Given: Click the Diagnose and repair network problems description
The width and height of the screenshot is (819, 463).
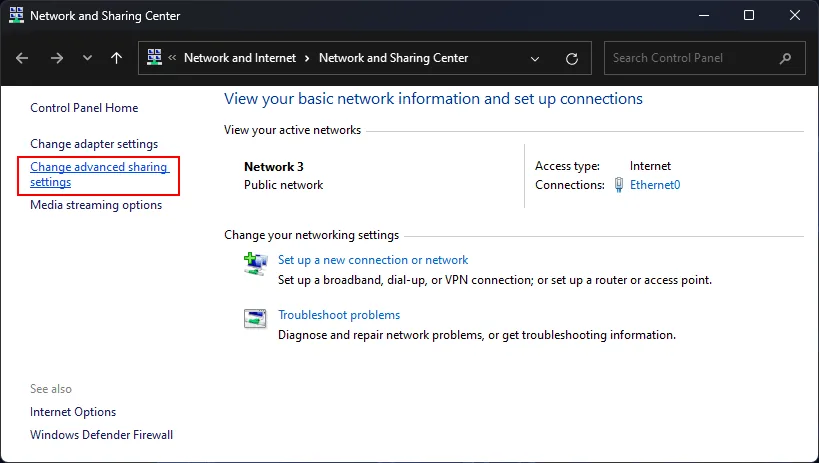Looking at the screenshot, I should [x=477, y=335].
